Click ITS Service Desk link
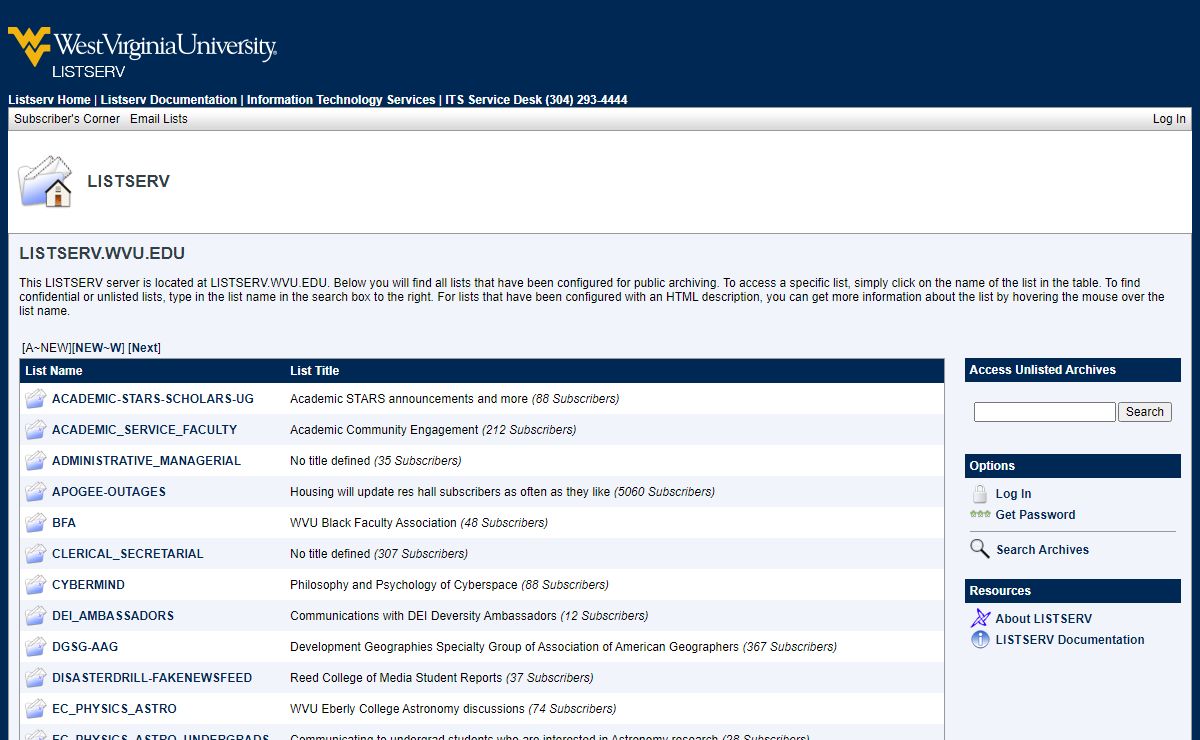Screen dimensions: 1200x740 coord(536,100)
